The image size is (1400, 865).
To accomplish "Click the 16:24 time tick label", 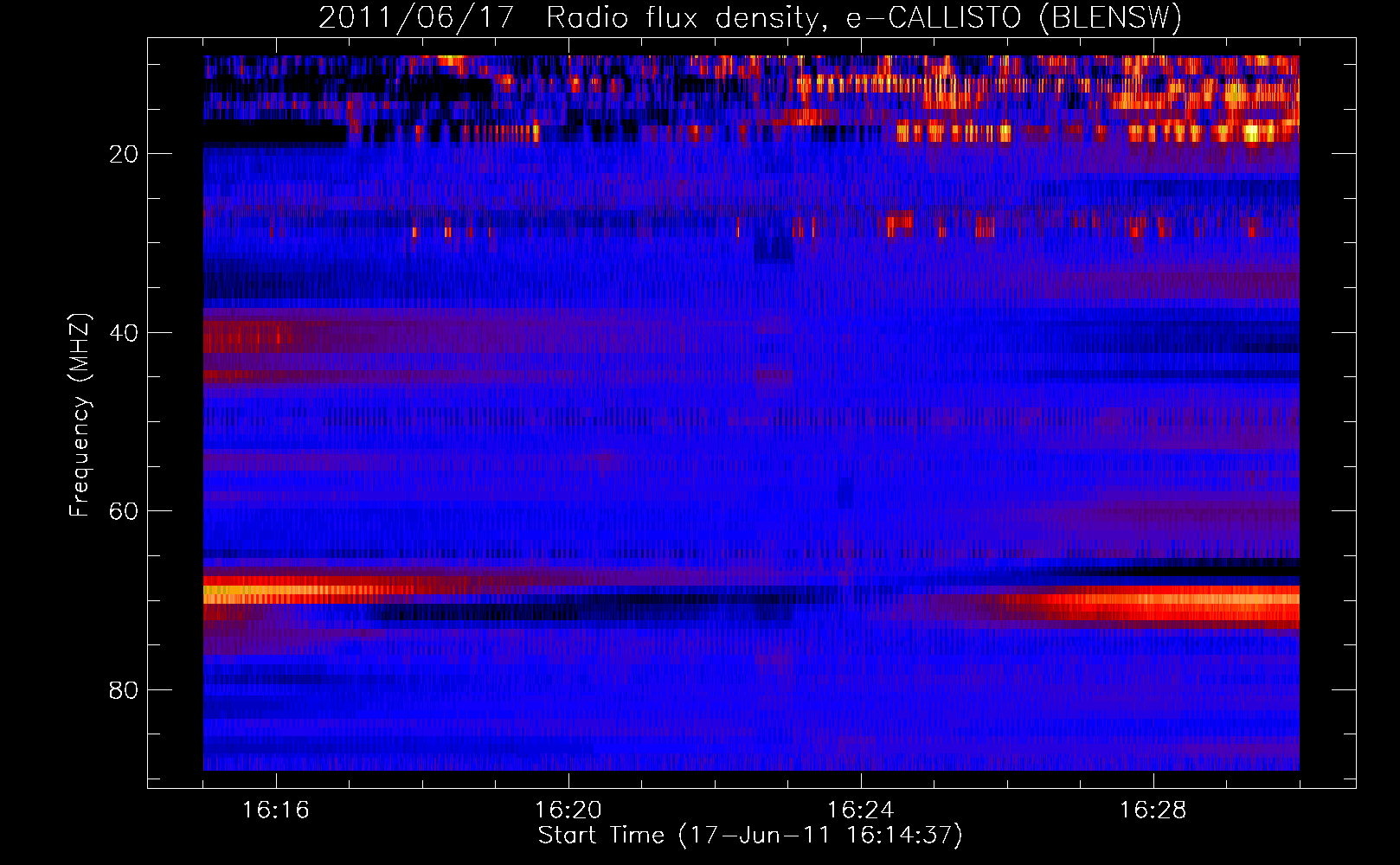I will coord(861,811).
